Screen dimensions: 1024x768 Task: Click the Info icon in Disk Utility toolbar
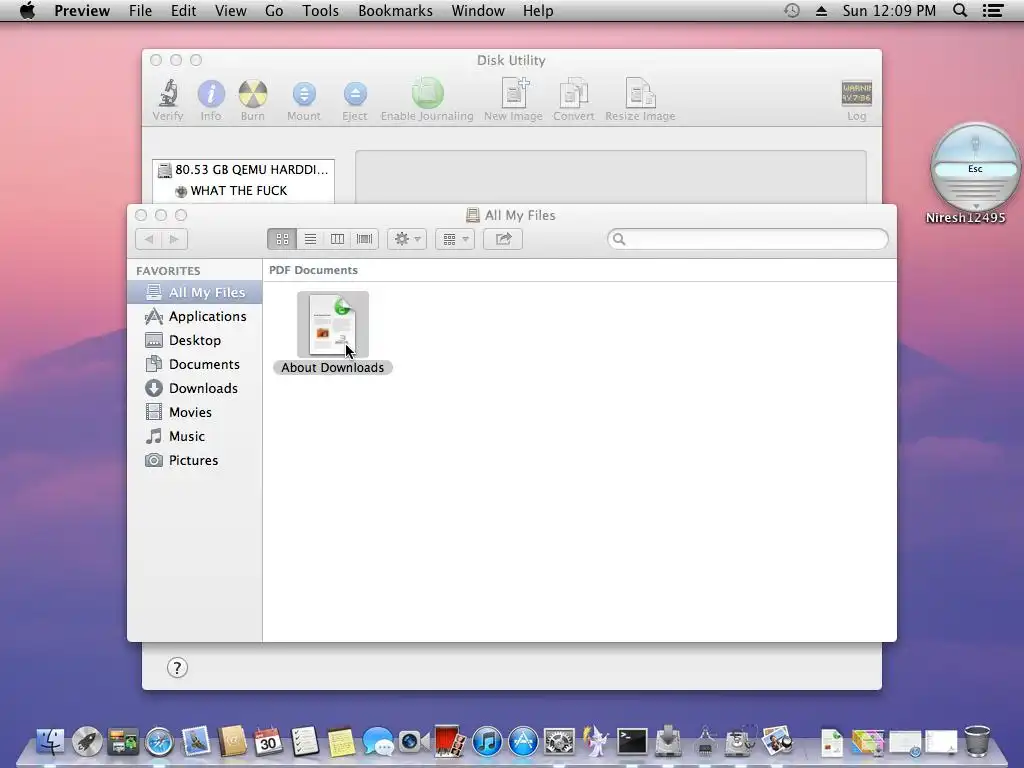point(211,93)
